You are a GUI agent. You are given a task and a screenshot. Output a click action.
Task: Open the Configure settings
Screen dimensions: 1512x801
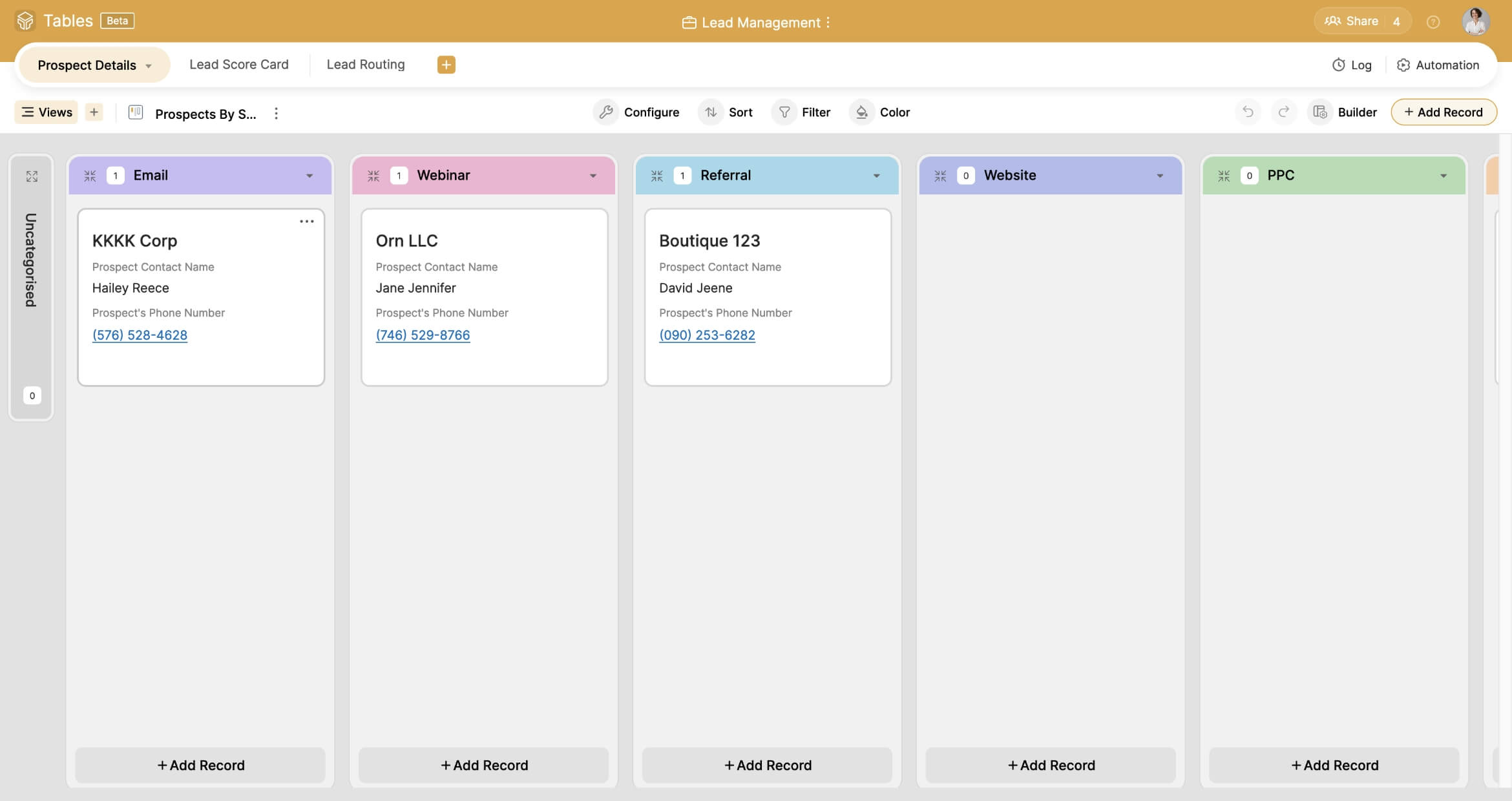click(636, 112)
